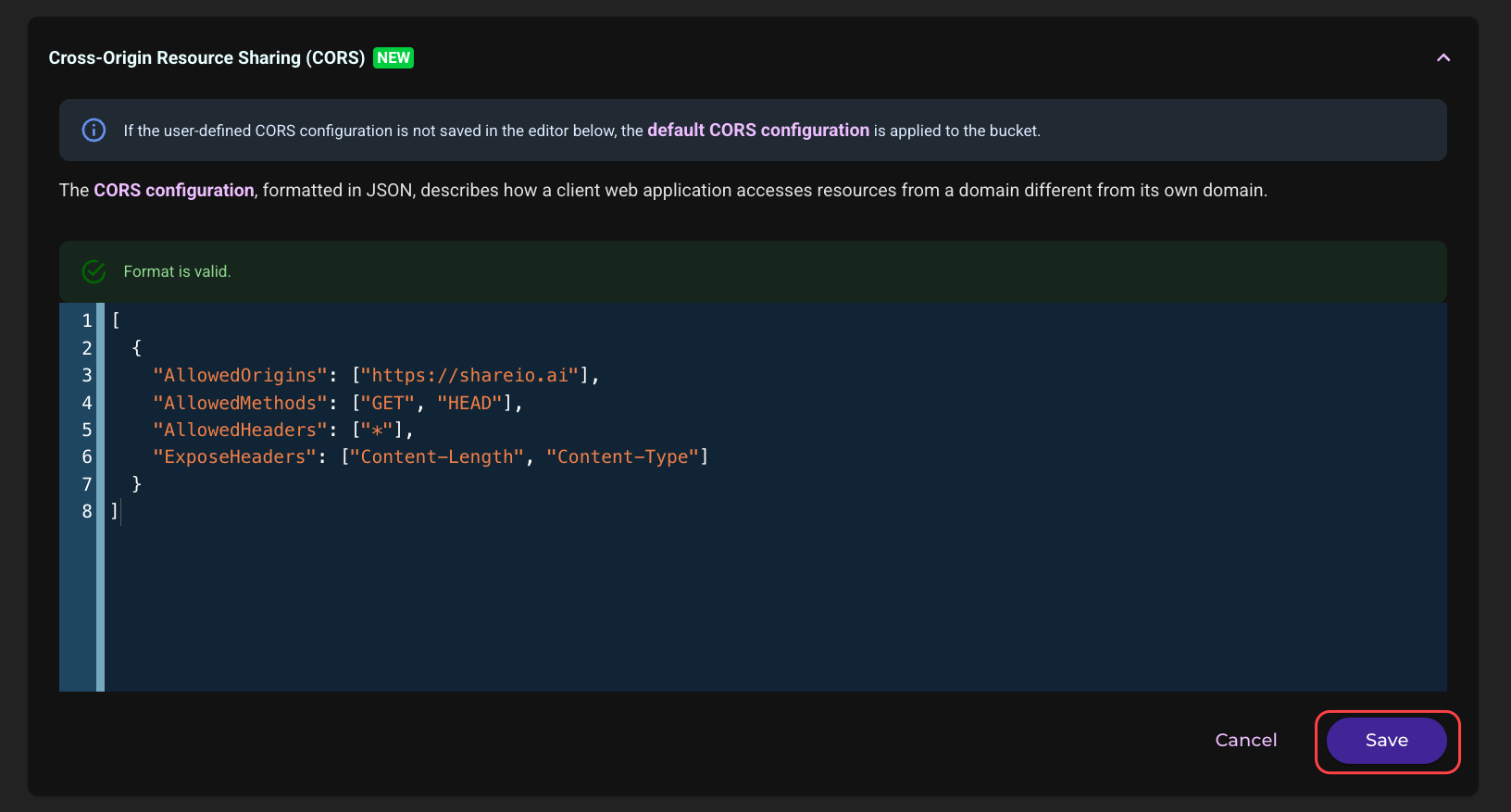The height and width of the screenshot is (812, 1511).
Task: Click the https://shareio.ai origin string
Action: click(470, 375)
